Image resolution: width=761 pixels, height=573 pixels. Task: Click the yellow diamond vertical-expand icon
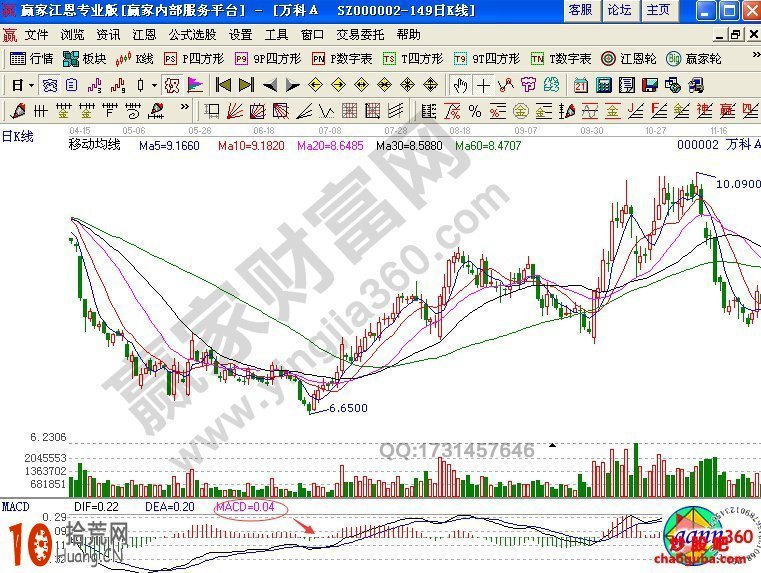click(x=430, y=85)
